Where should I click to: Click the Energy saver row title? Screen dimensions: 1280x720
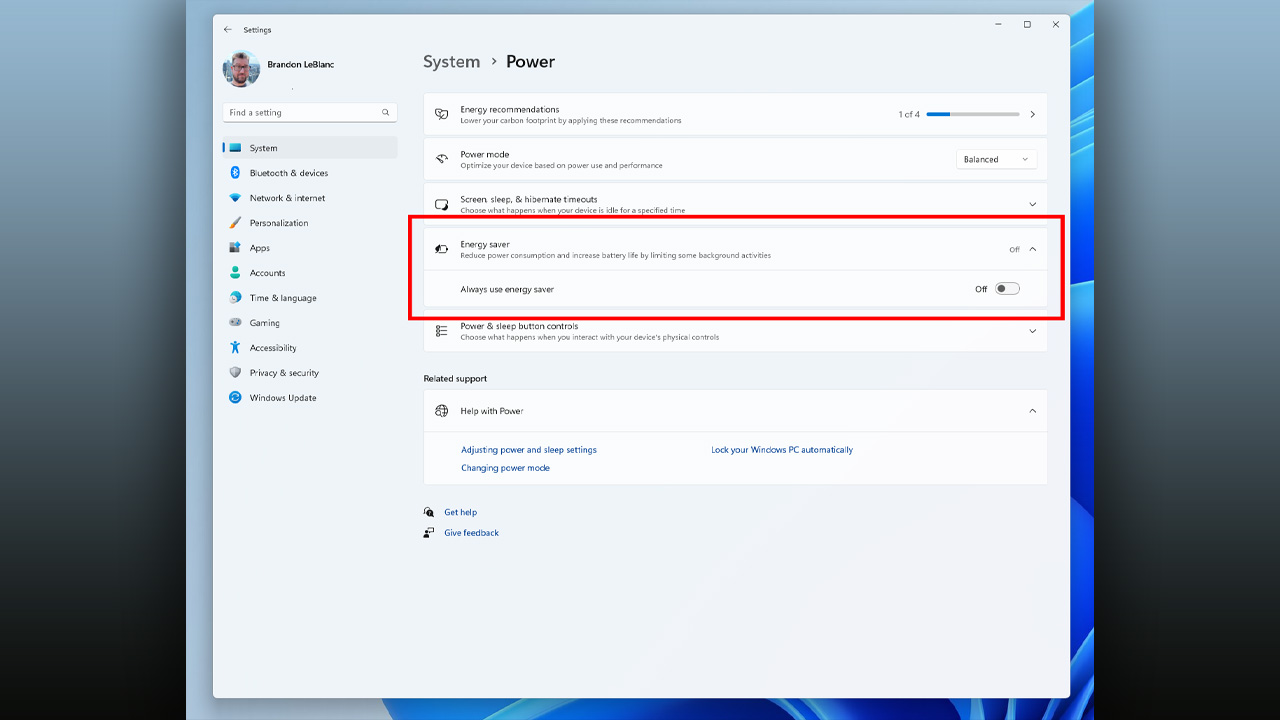pyautogui.click(x=485, y=244)
